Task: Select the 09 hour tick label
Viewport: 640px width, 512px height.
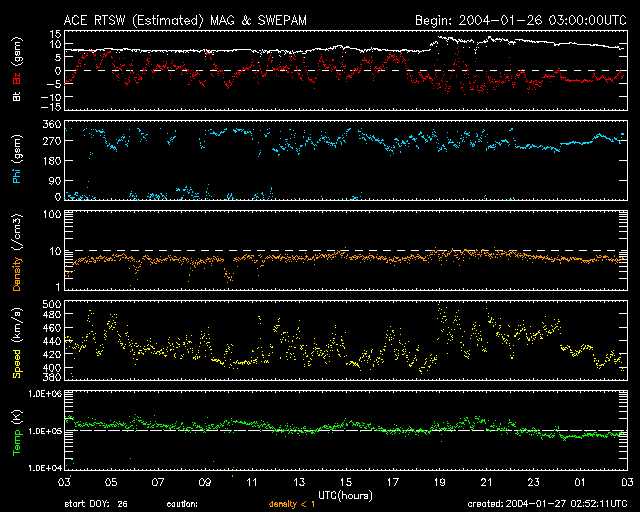Action: coord(205,482)
